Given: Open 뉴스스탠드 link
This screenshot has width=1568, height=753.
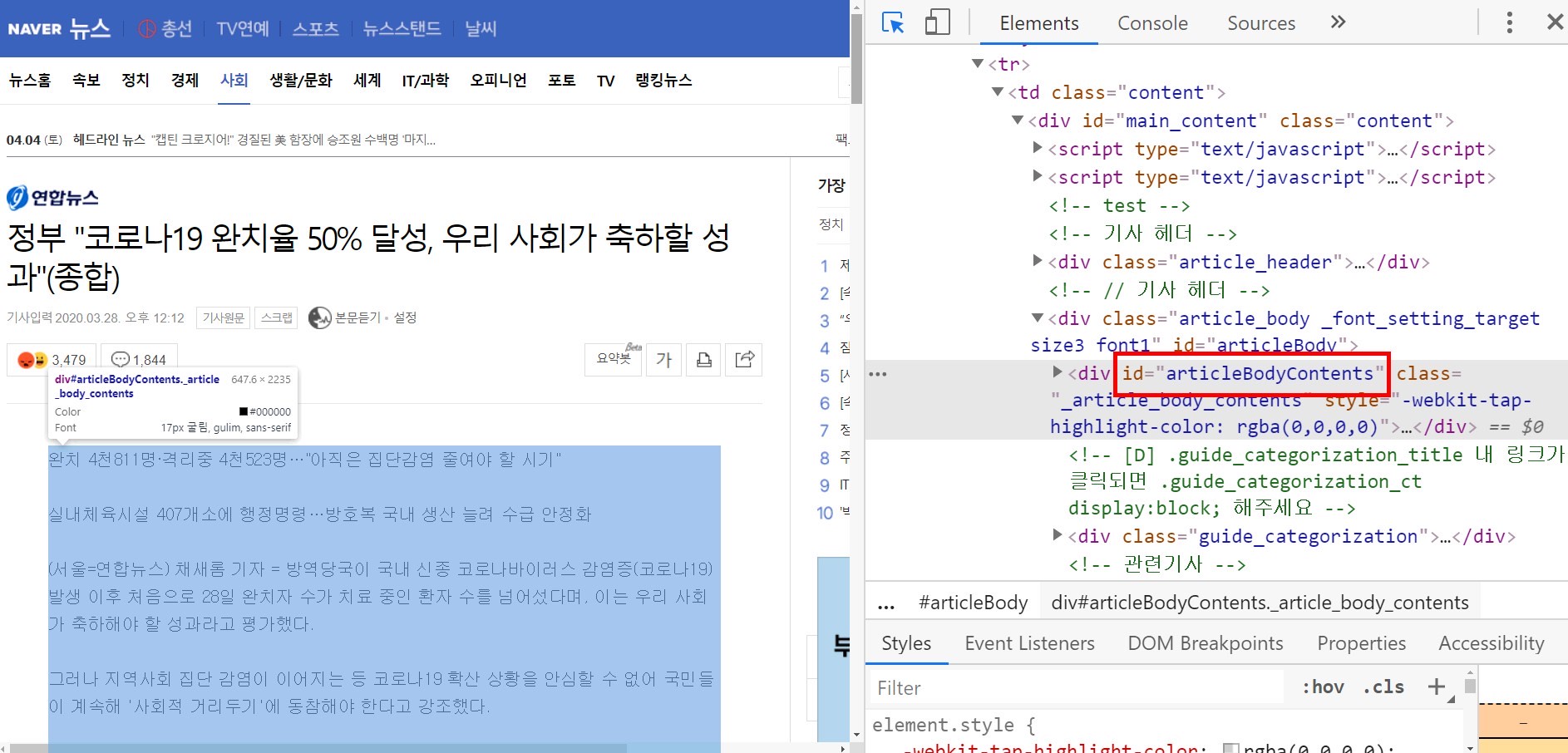Looking at the screenshot, I should (x=402, y=29).
